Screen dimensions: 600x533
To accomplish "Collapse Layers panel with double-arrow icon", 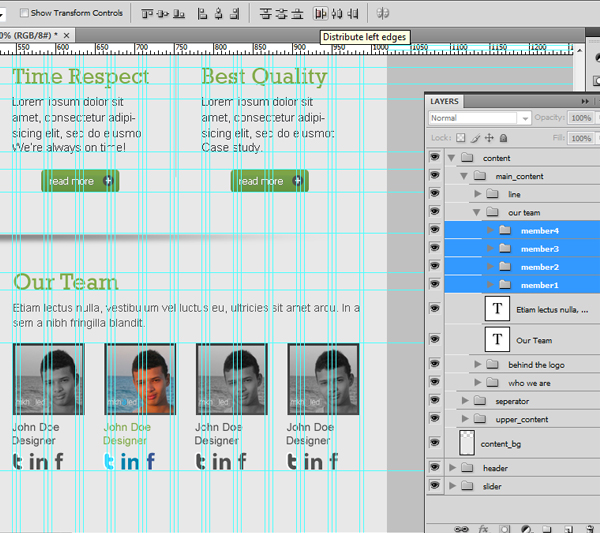I will [585, 101].
